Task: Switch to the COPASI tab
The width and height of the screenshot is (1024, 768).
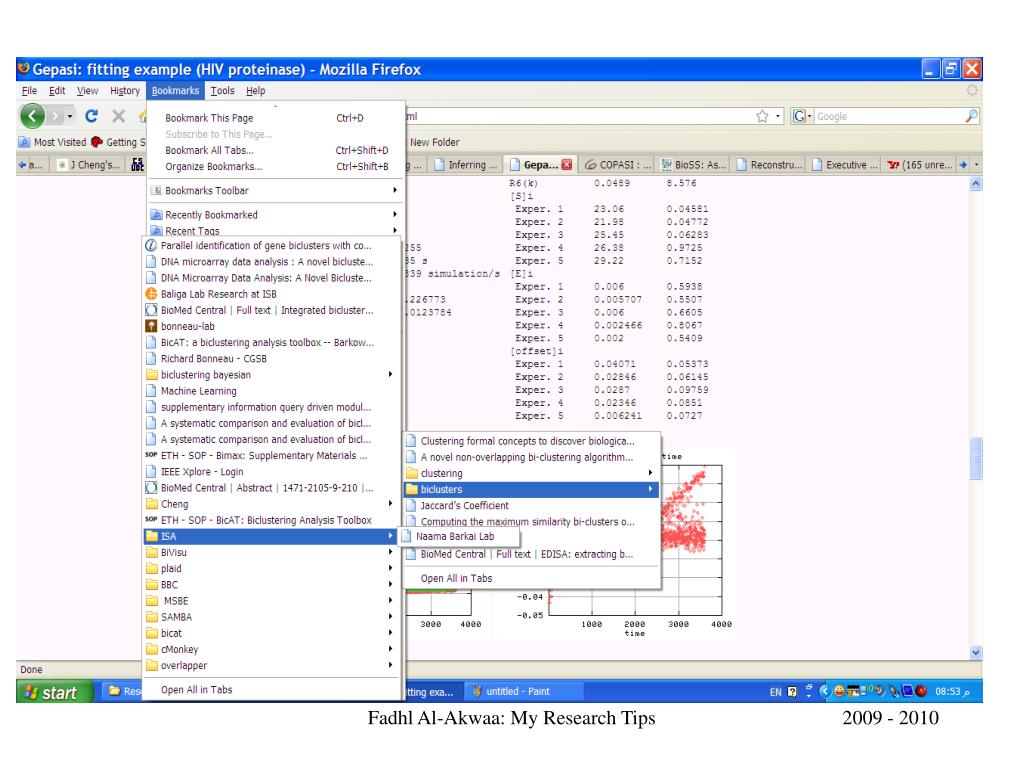Action: (616, 165)
